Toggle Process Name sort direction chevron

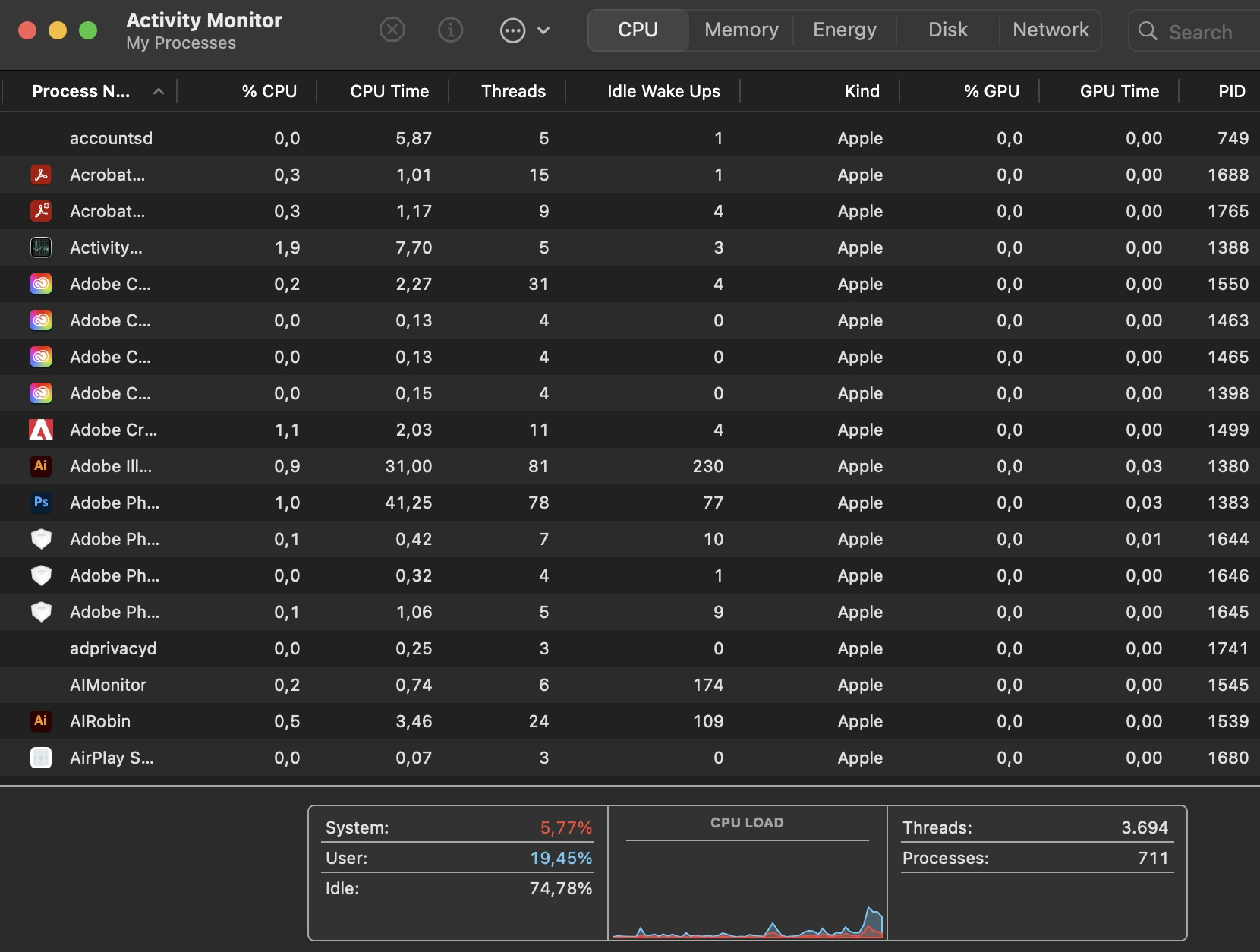[158, 91]
